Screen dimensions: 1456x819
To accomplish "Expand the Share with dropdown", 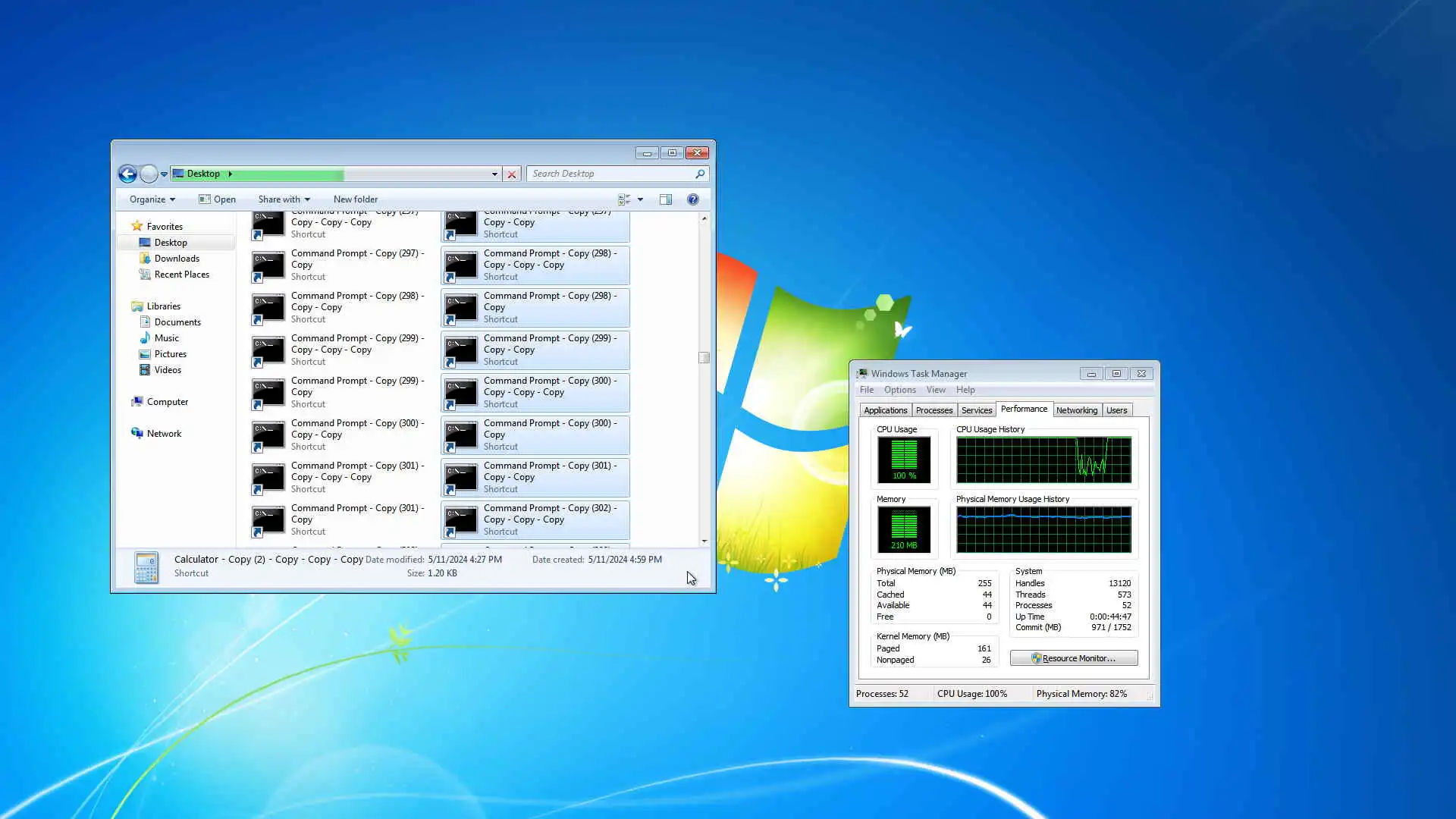I will pos(284,199).
